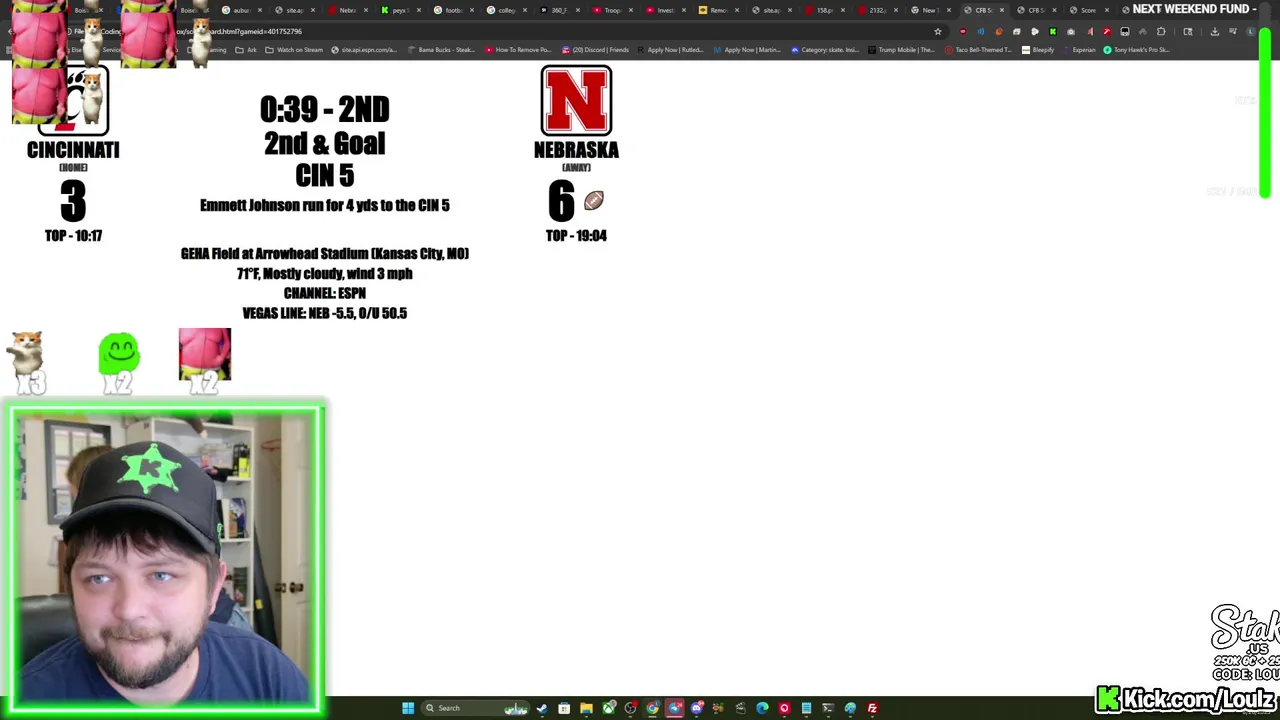Open the Taco Bell-Themed bookmark
The width and height of the screenshot is (1280, 720).
point(979,50)
